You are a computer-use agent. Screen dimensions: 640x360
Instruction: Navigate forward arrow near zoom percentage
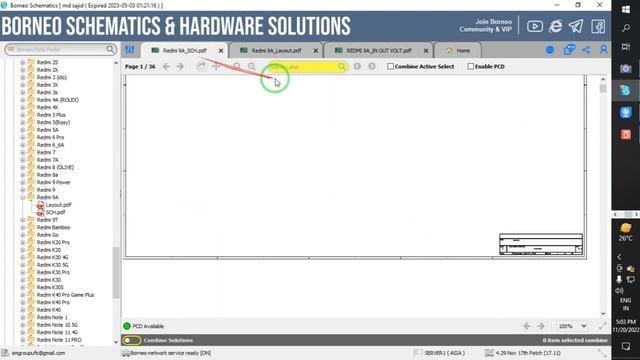(x=541, y=326)
